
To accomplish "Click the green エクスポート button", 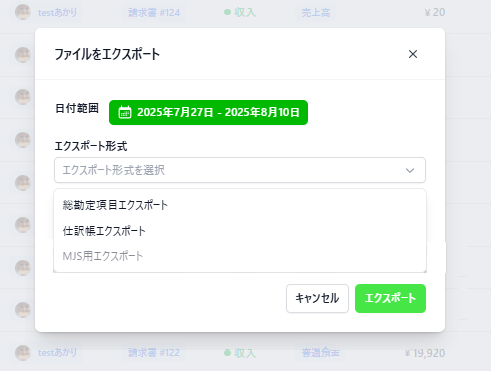I will click(x=390, y=298).
